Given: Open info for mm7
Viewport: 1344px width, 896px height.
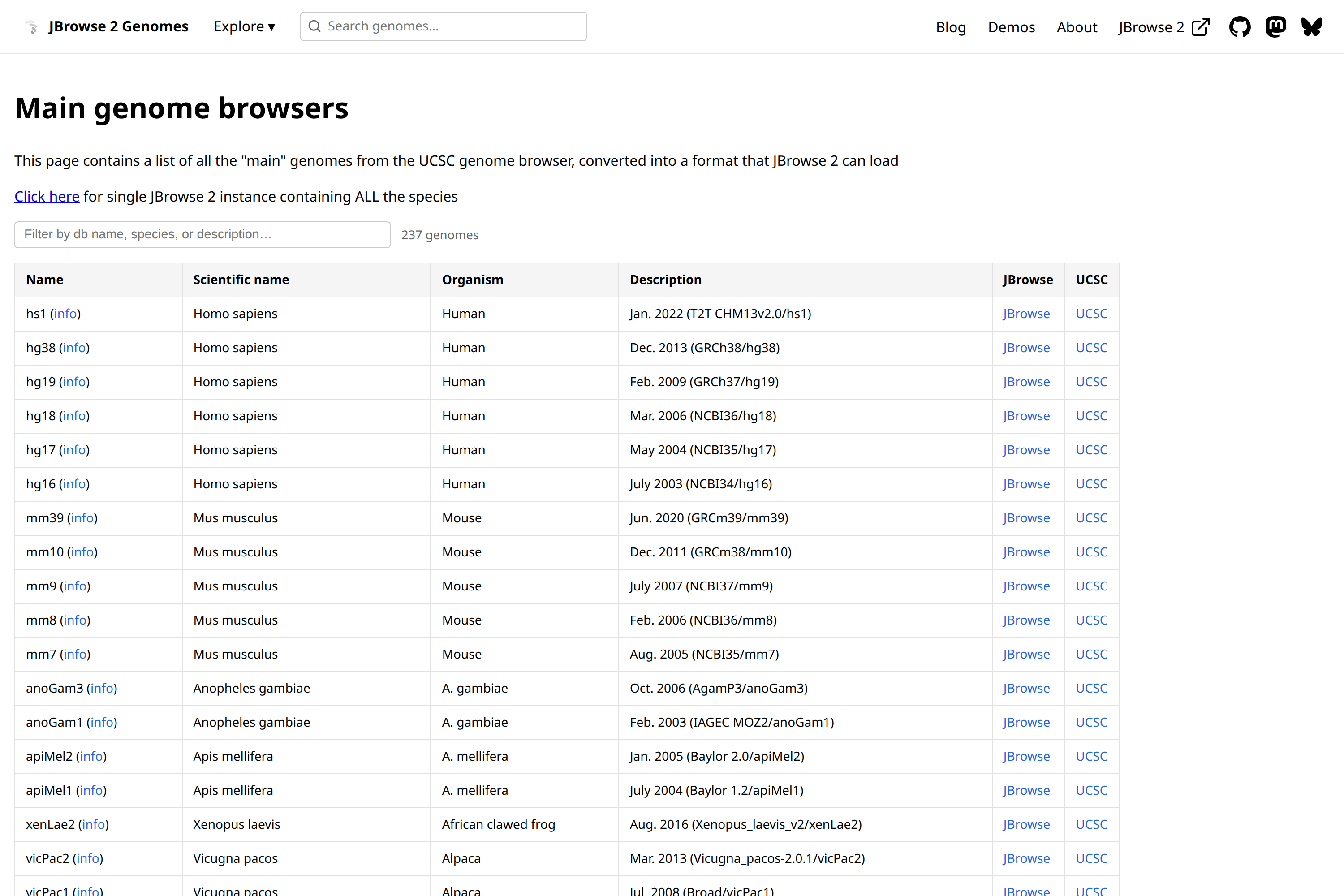Looking at the screenshot, I should 75,654.
